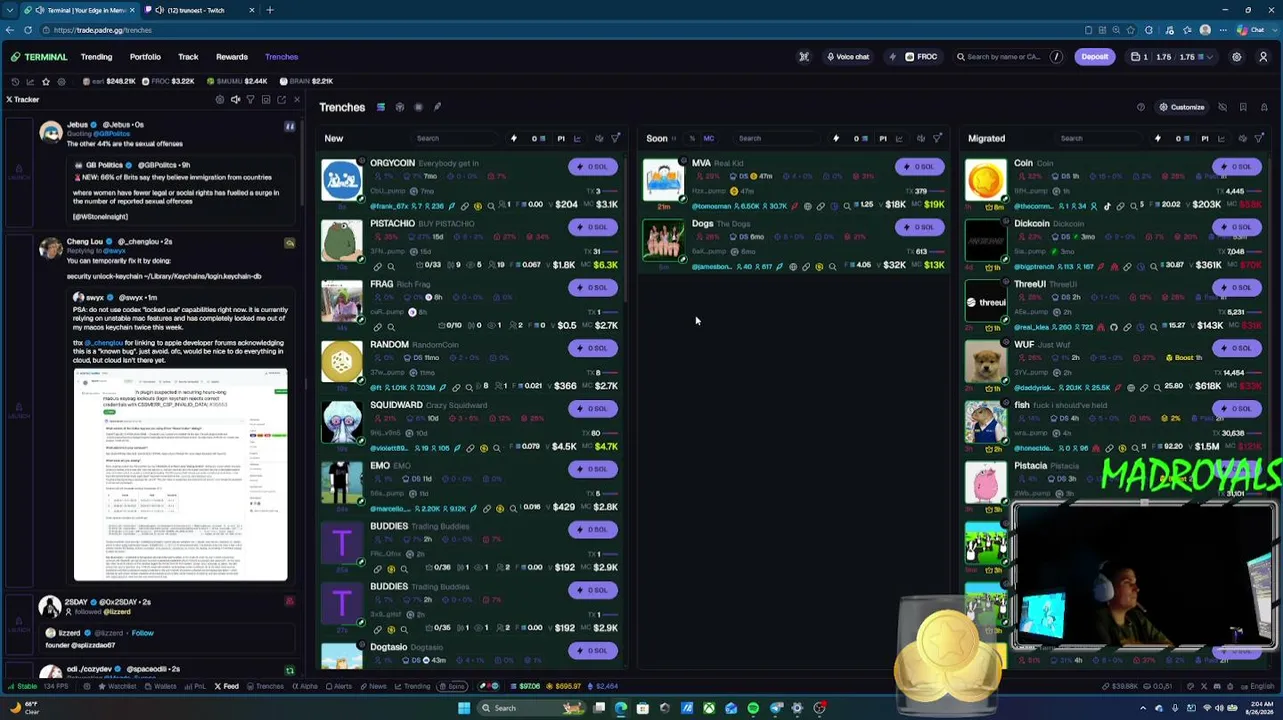Image resolution: width=1283 pixels, height=720 pixels.
Task: Open the attached screenshot in swyx's tweet
Action: 180,475
